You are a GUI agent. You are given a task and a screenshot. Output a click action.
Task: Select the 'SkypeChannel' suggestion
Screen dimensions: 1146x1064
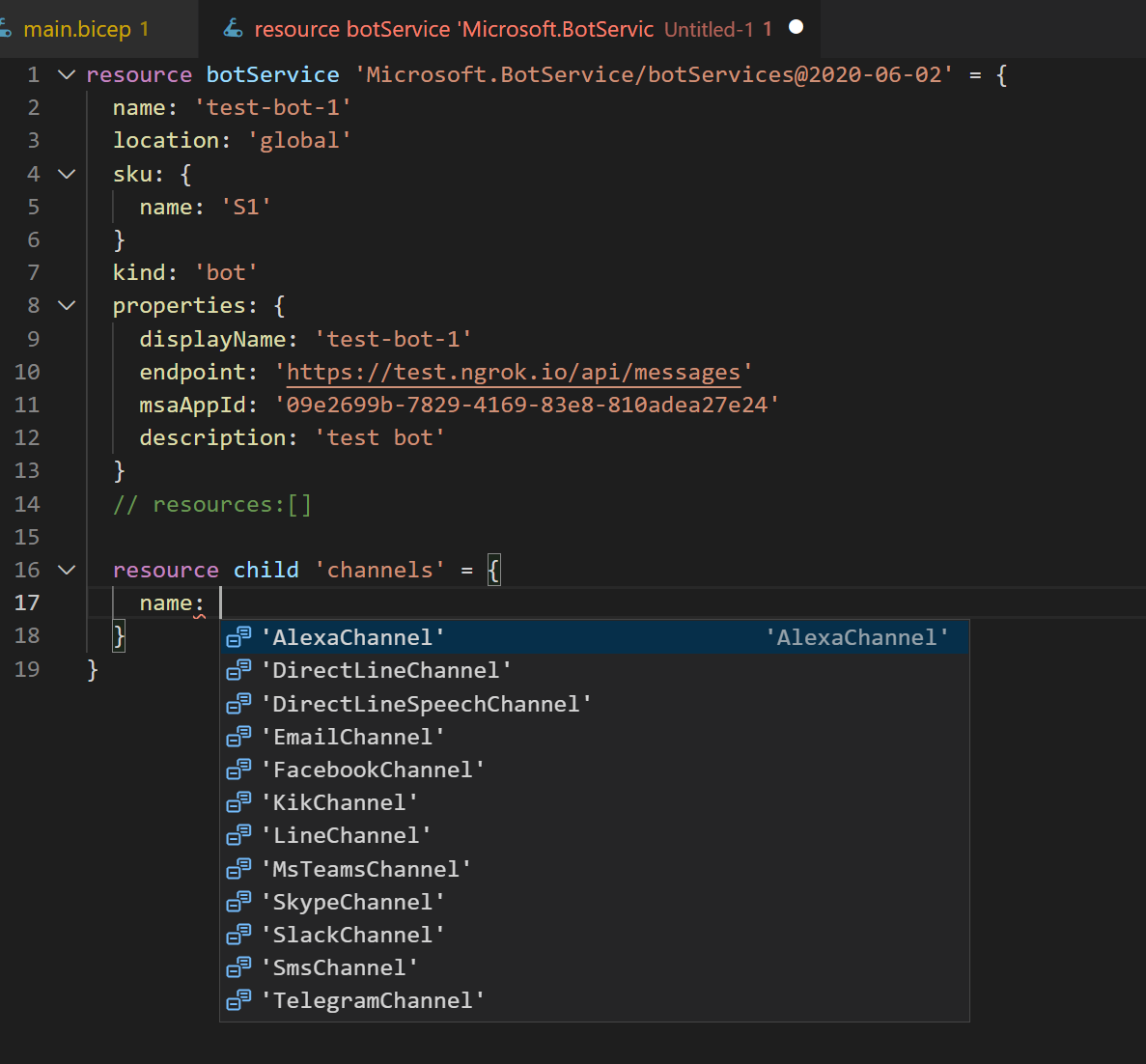[x=594, y=902]
